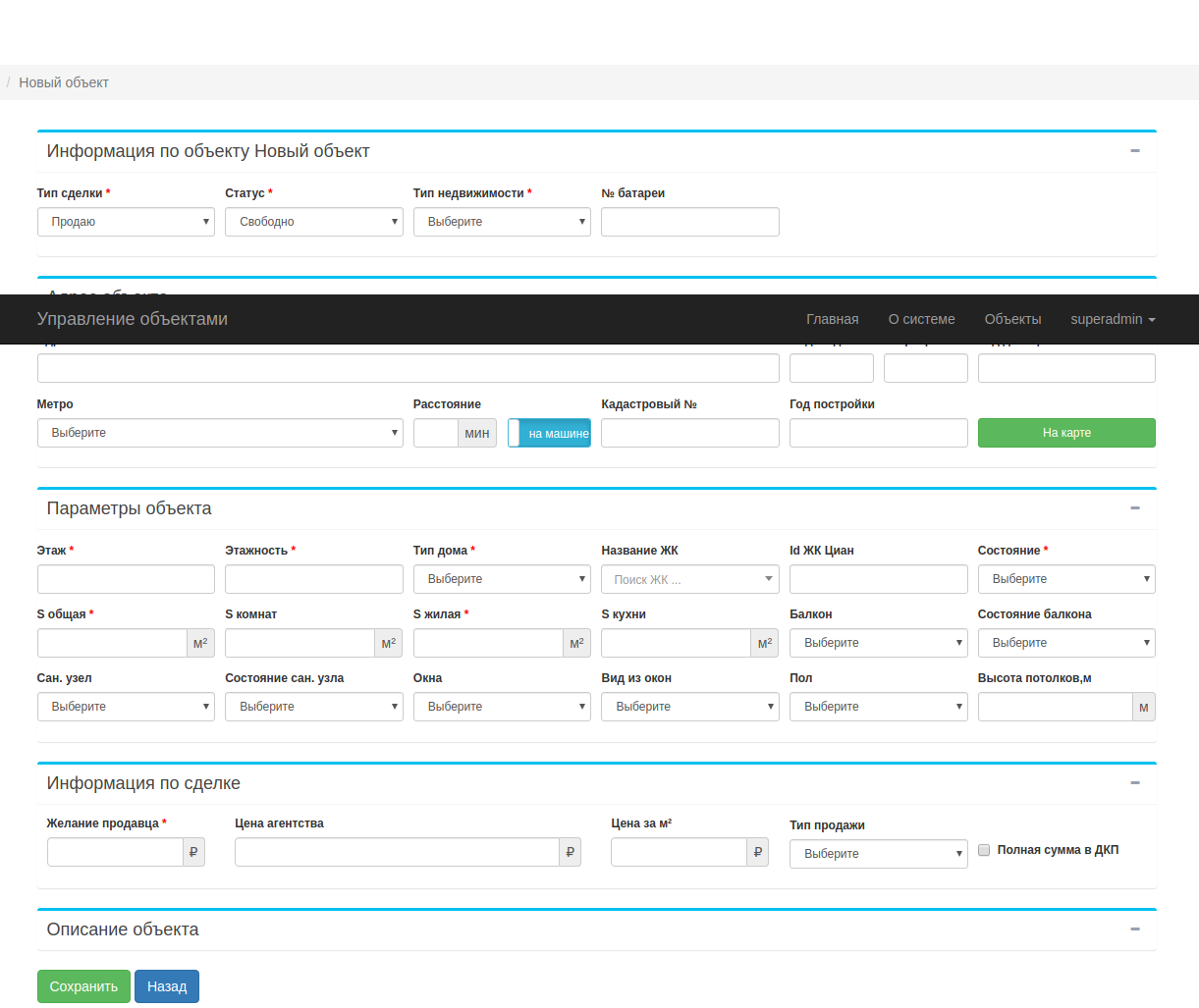Check the Полная сумма в ДКП box
Image resolution: width=1199 pixels, height=1008 pixels.
984,850
